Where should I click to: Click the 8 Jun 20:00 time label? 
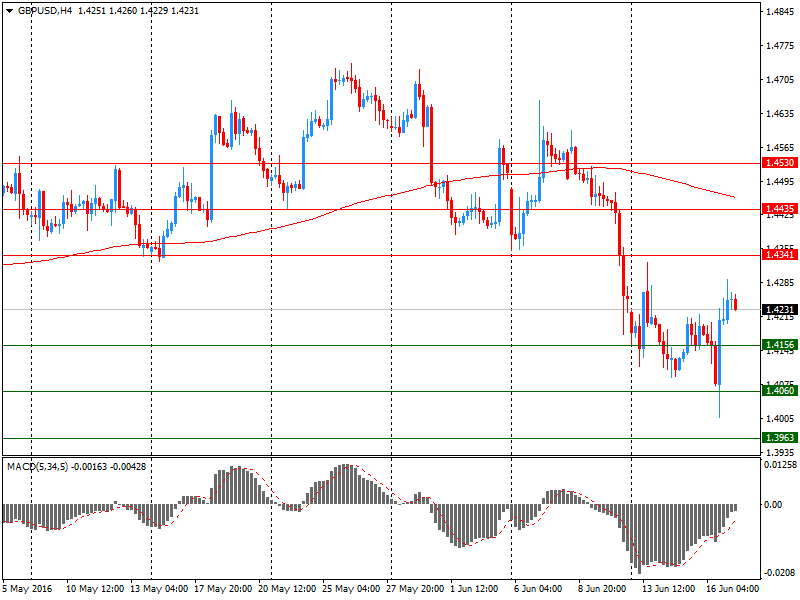(x=602, y=589)
